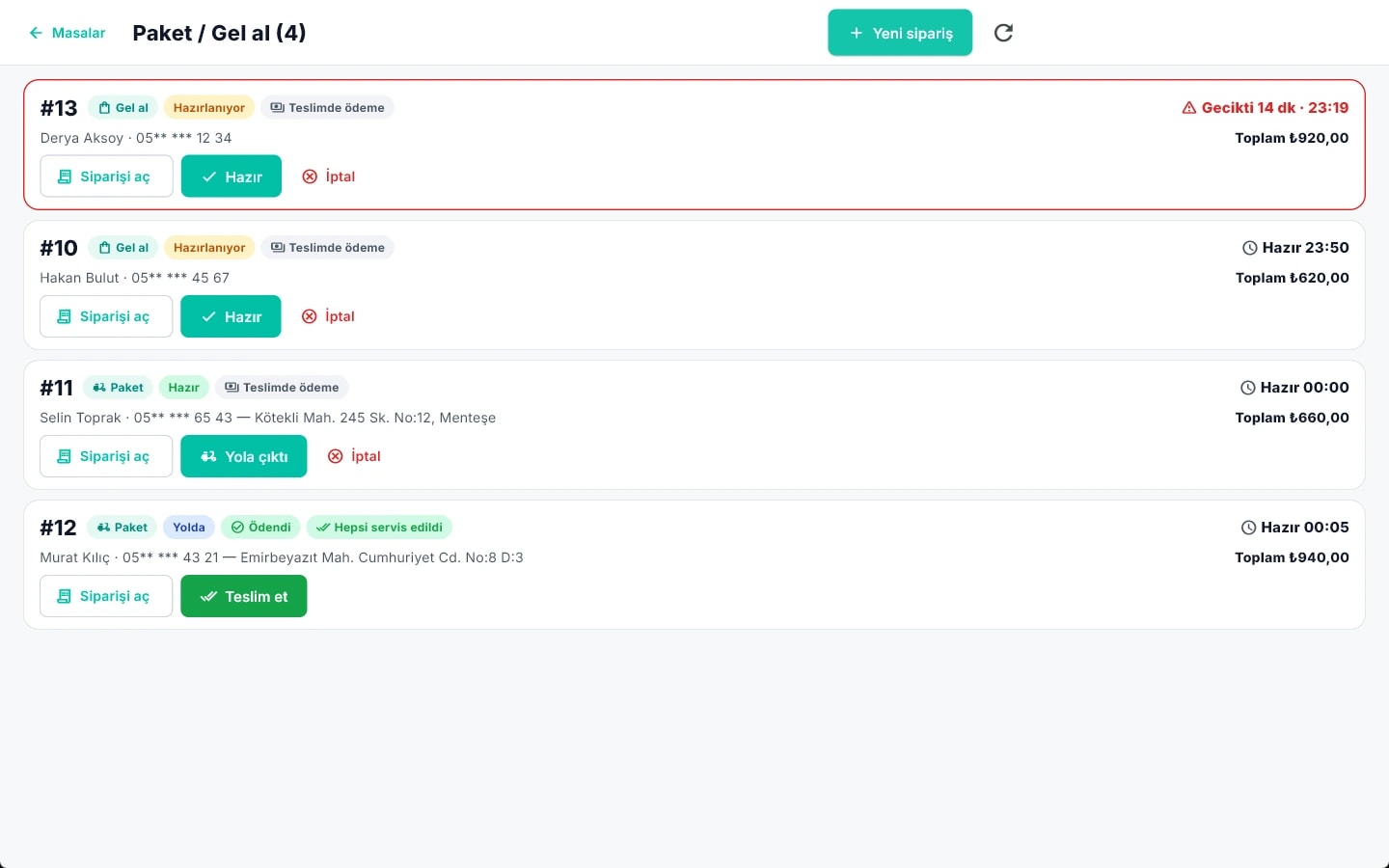The image size is (1389, 868).
Task: Click the Teslimde ödeme badge on order #10
Action: pos(327,248)
